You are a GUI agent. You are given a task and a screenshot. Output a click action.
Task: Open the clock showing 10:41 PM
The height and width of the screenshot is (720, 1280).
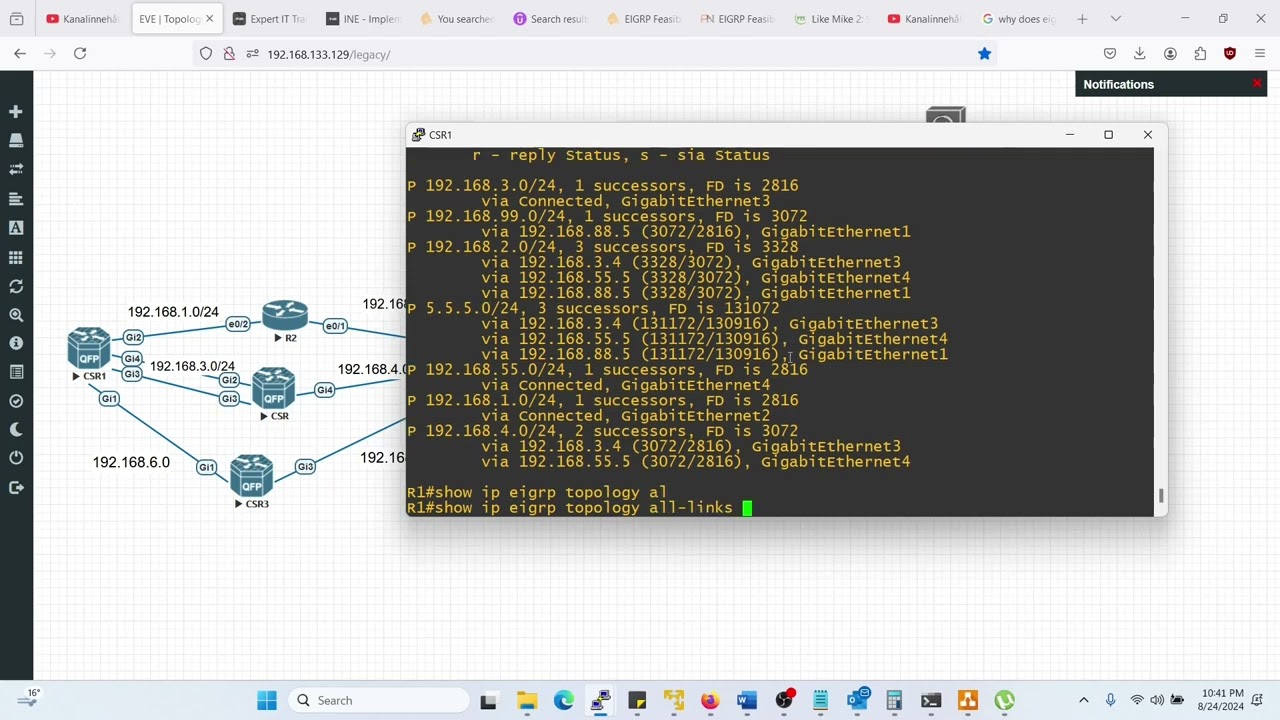[x=1222, y=700]
